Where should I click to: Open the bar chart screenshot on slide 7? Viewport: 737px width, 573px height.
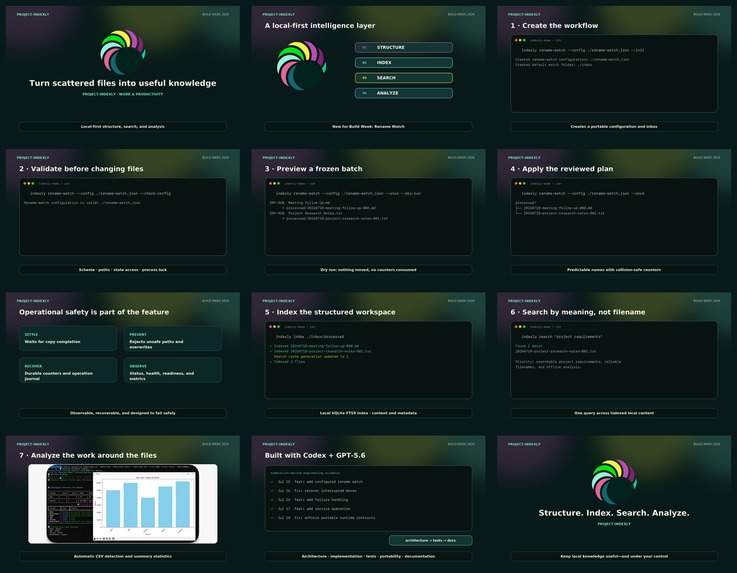[x=123, y=503]
